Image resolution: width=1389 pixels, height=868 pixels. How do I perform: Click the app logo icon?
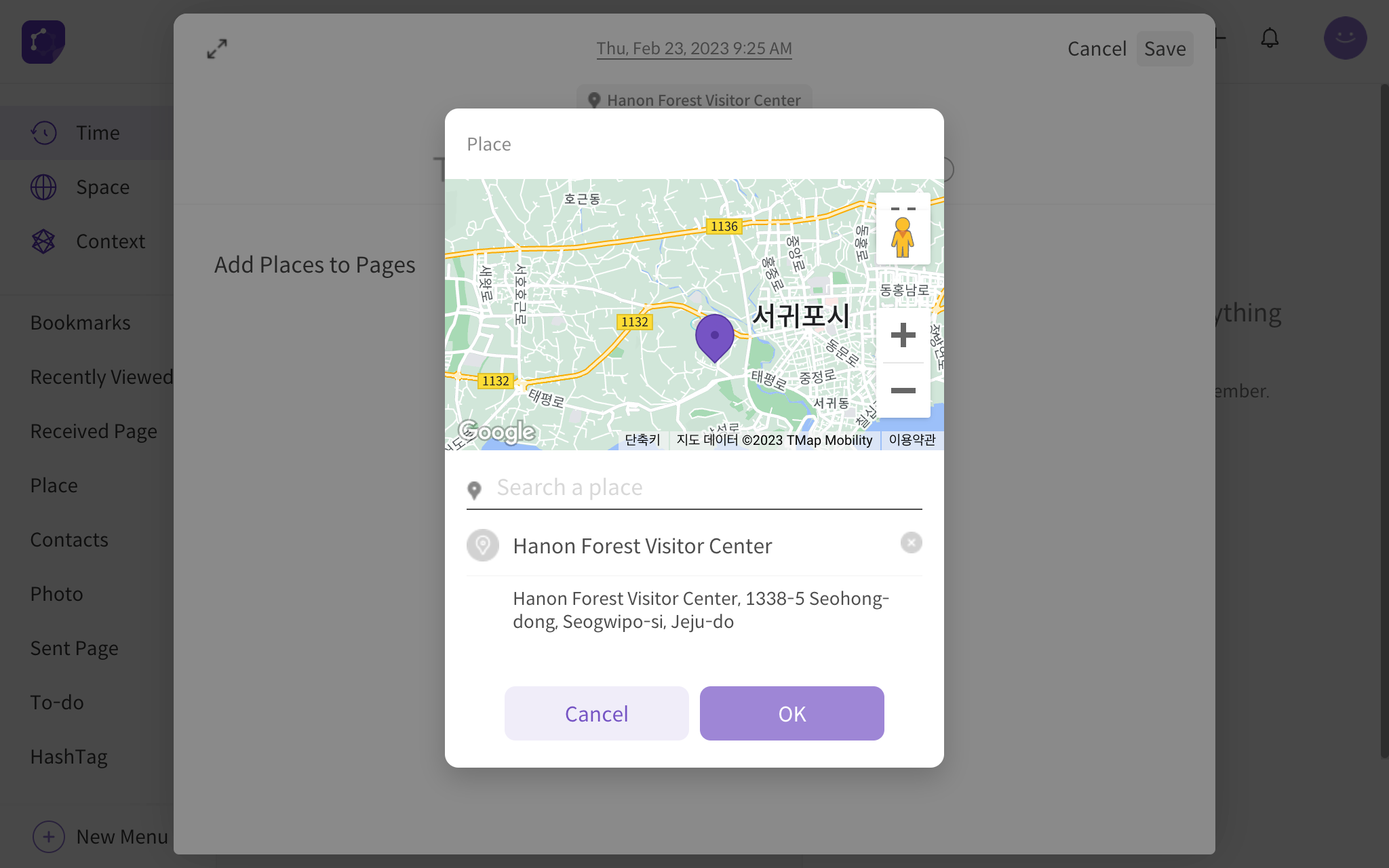pos(43,41)
